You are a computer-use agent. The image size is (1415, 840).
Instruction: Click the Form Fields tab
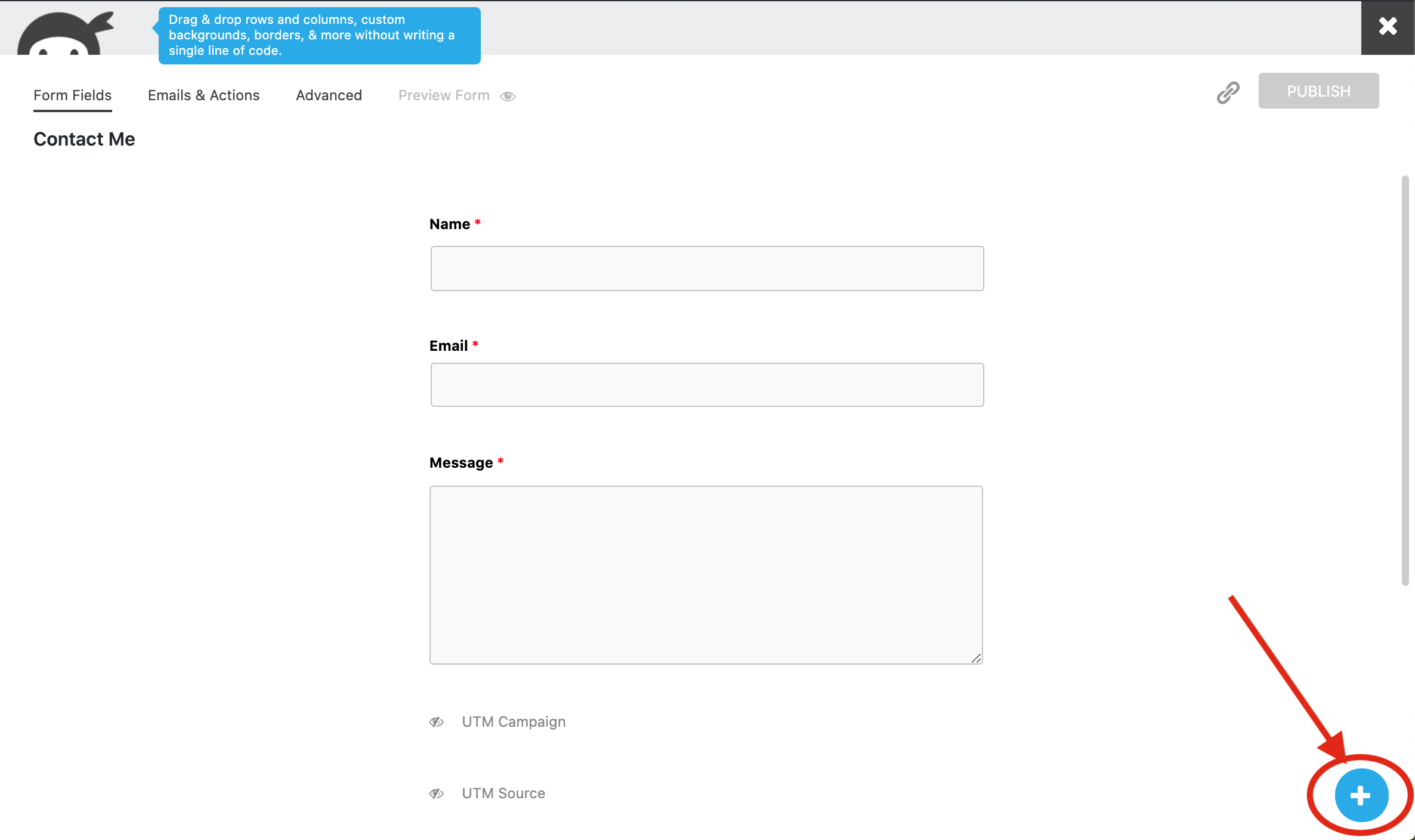72,95
